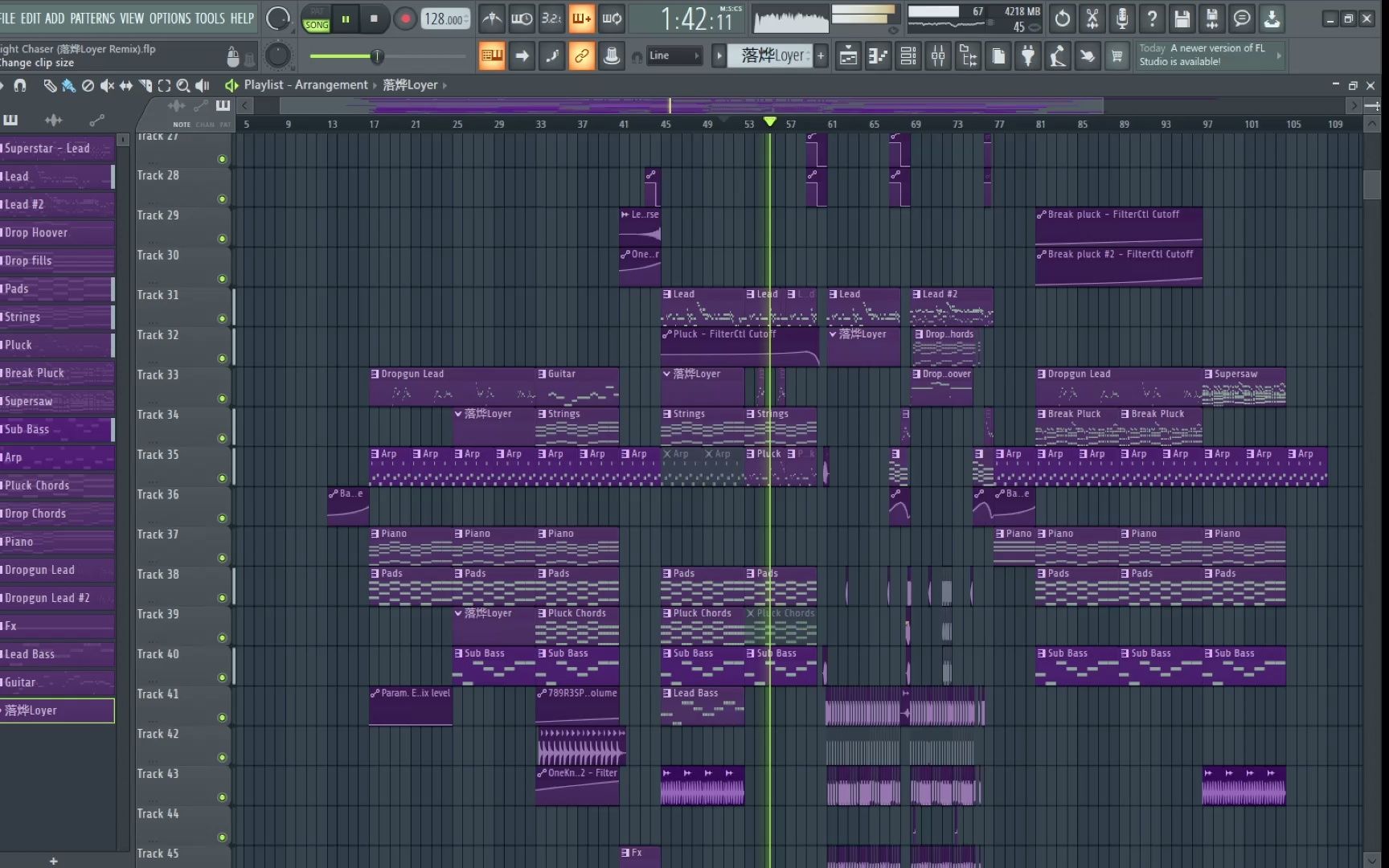Viewport: 1389px width, 868px height.
Task: Open 落烨Loyer clip menu on Track 34
Action: [x=458, y=414]
